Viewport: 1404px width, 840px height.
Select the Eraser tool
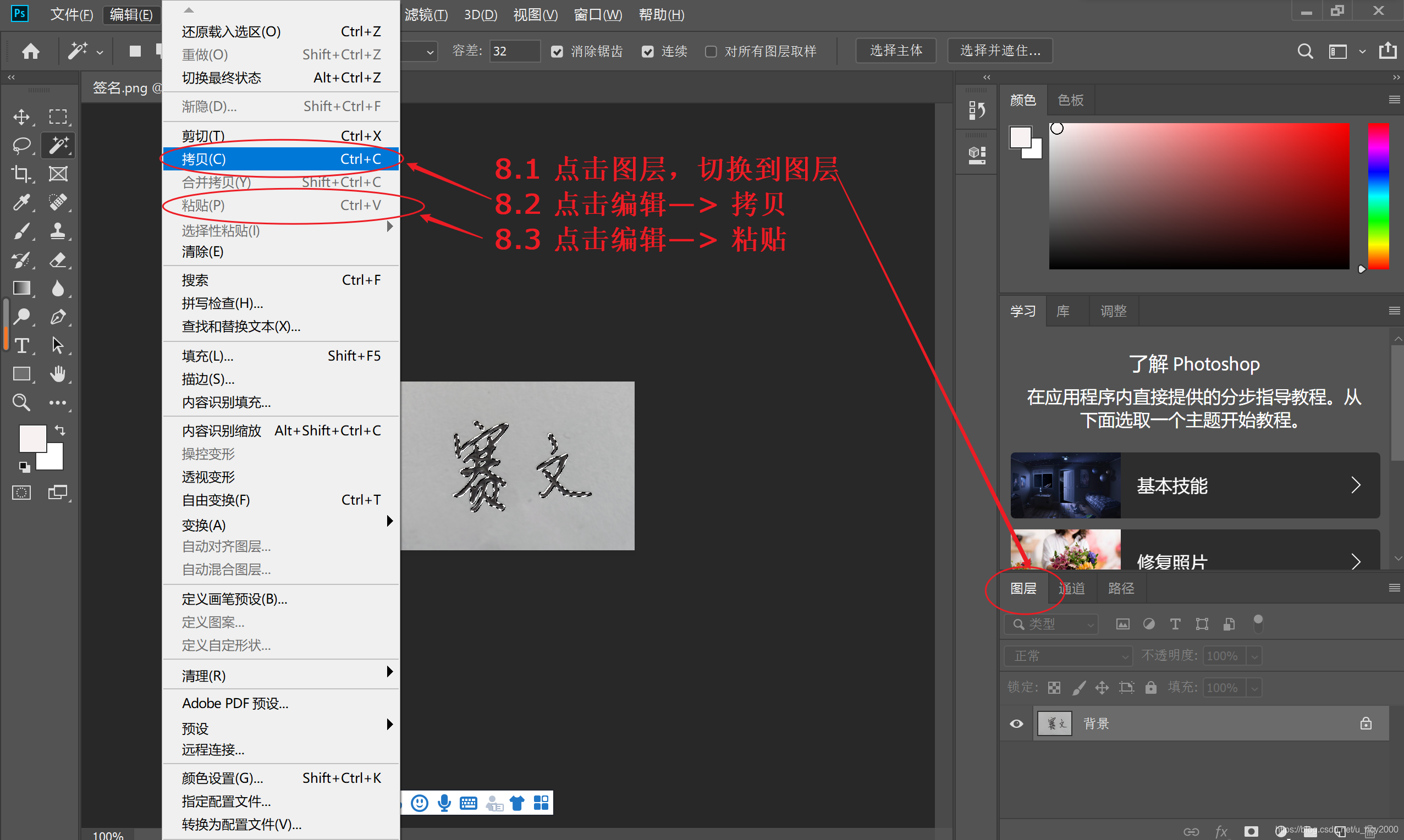58,260
